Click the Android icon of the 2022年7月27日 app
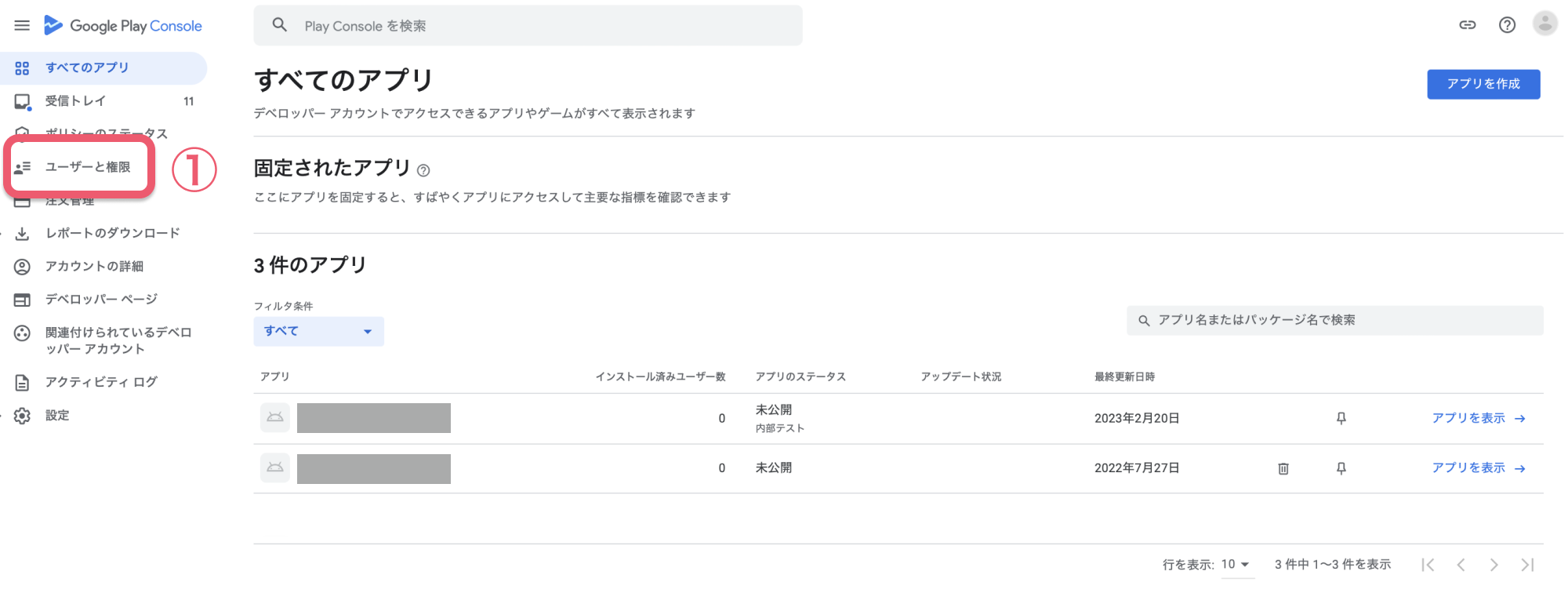Viewport: 1568px width, 593px height. pos(275,467)
